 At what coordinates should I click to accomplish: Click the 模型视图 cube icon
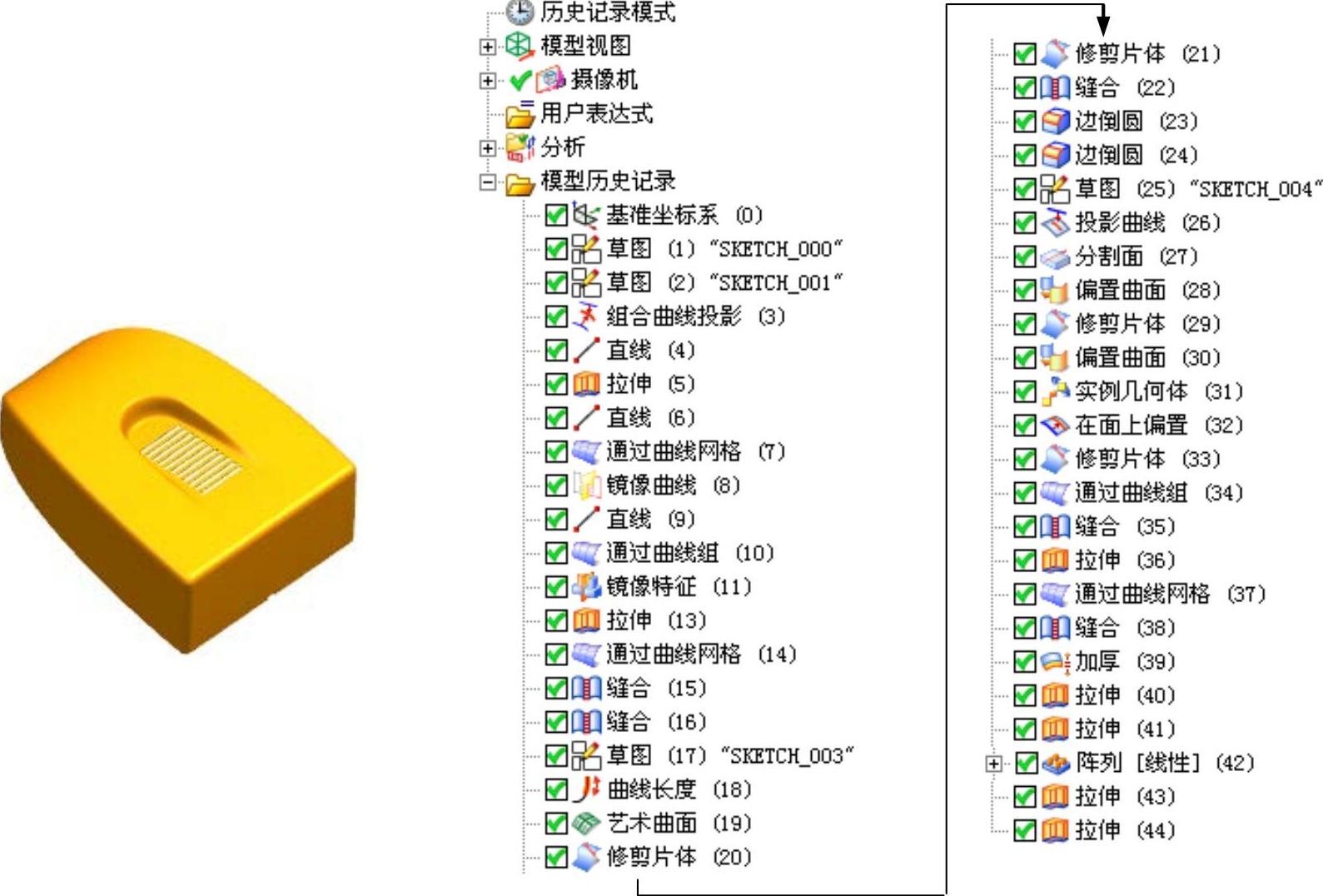[x=520, y=46]
